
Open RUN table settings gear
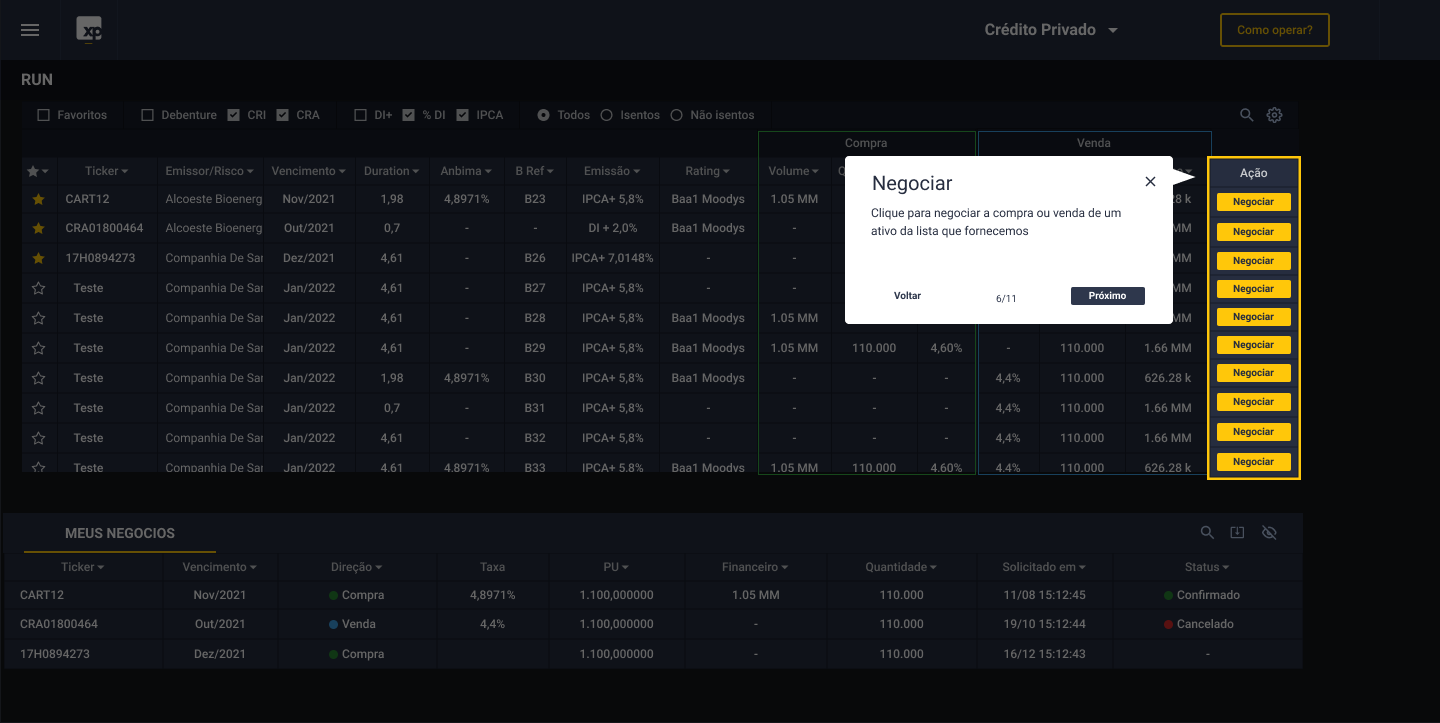click(x=1274, y=115)
